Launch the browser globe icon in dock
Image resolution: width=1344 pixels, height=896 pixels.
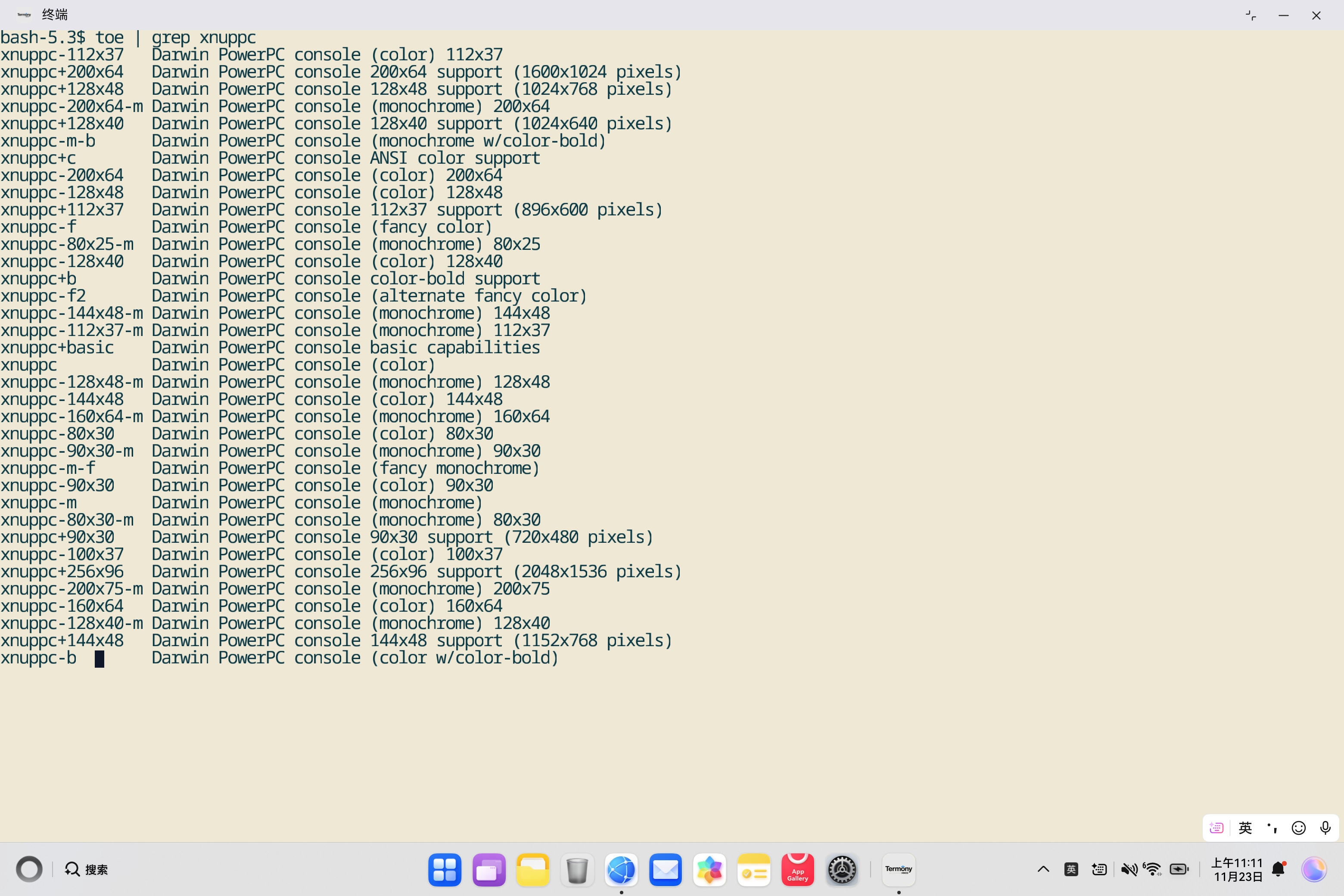coord(621,870)
